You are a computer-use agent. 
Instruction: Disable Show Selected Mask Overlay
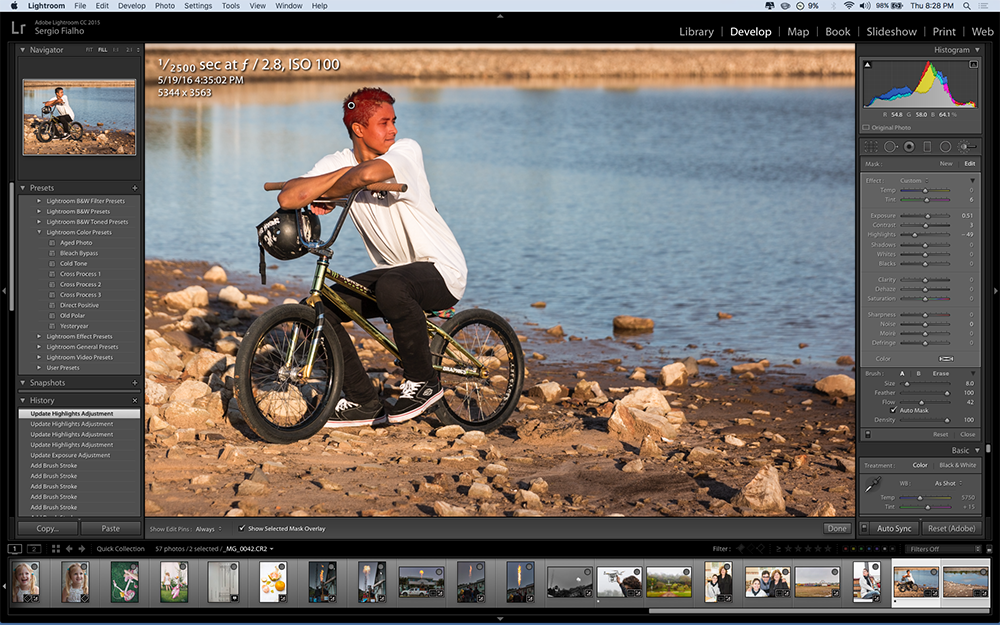[242, 528]
